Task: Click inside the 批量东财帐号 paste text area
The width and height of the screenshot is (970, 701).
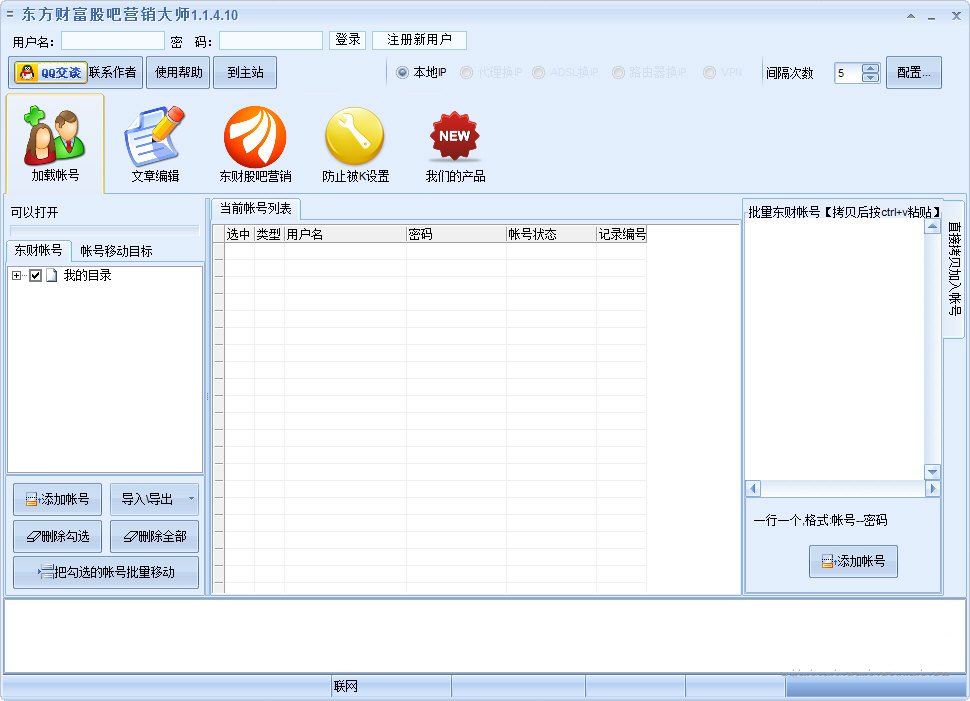Action: pos(835,350)
